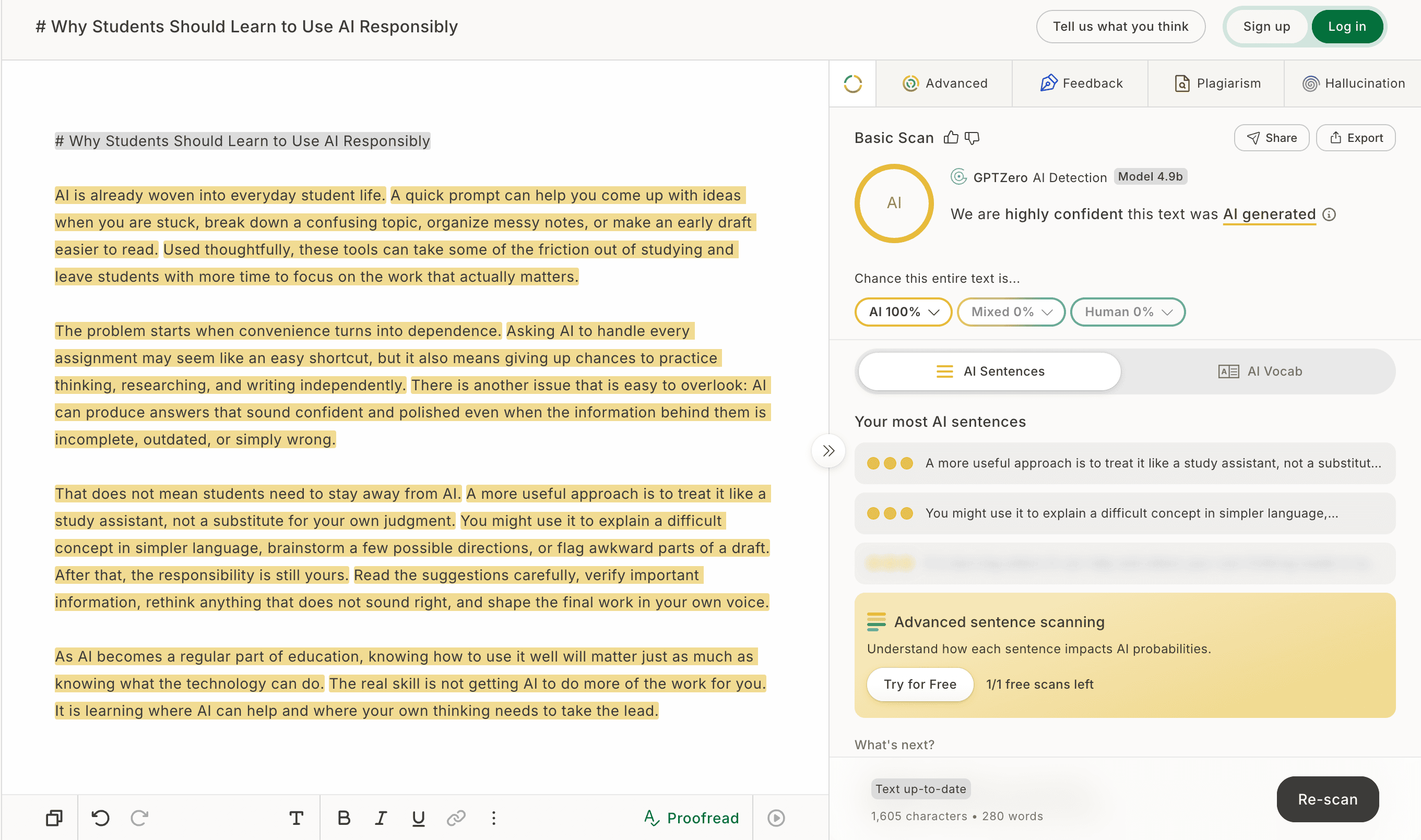Image resolution: width=1421 pixels, height=840 pixels.
Task: Collapse the results panel with double chevron
Action: point(828,451)
